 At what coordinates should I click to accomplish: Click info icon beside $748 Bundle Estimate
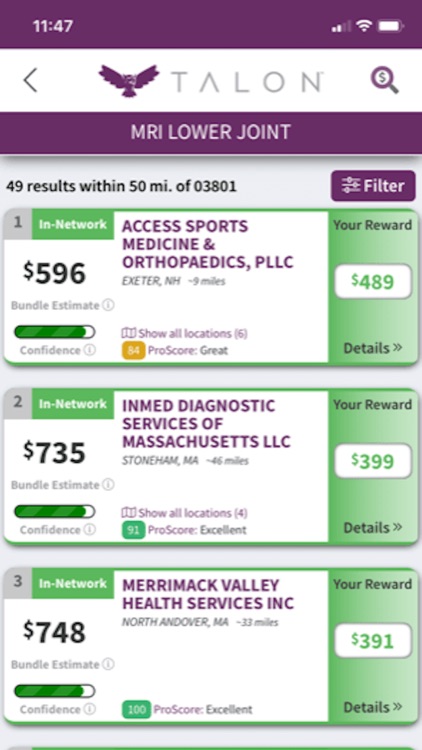click(109, 664)
